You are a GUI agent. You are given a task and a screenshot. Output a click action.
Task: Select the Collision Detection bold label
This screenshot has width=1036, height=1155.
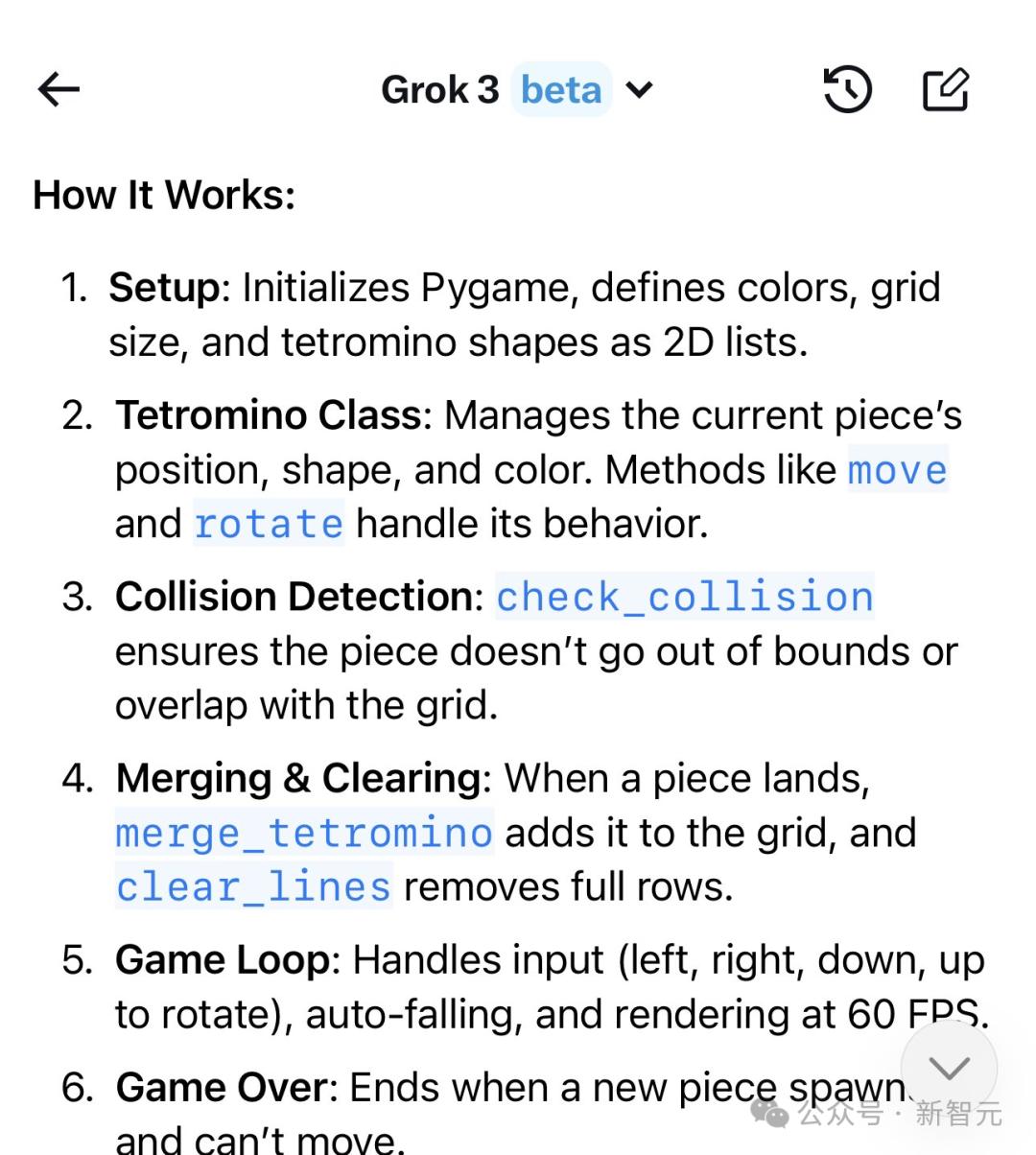pyautogui.click(x=294, y=597)
